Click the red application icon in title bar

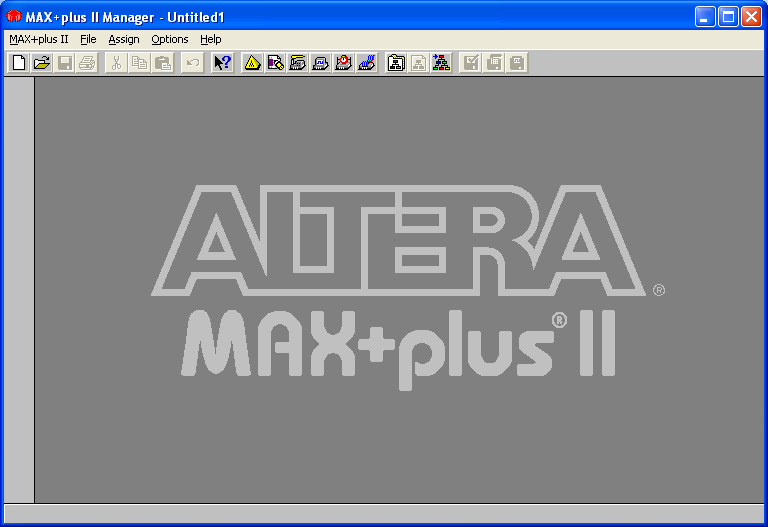point(14,17)
